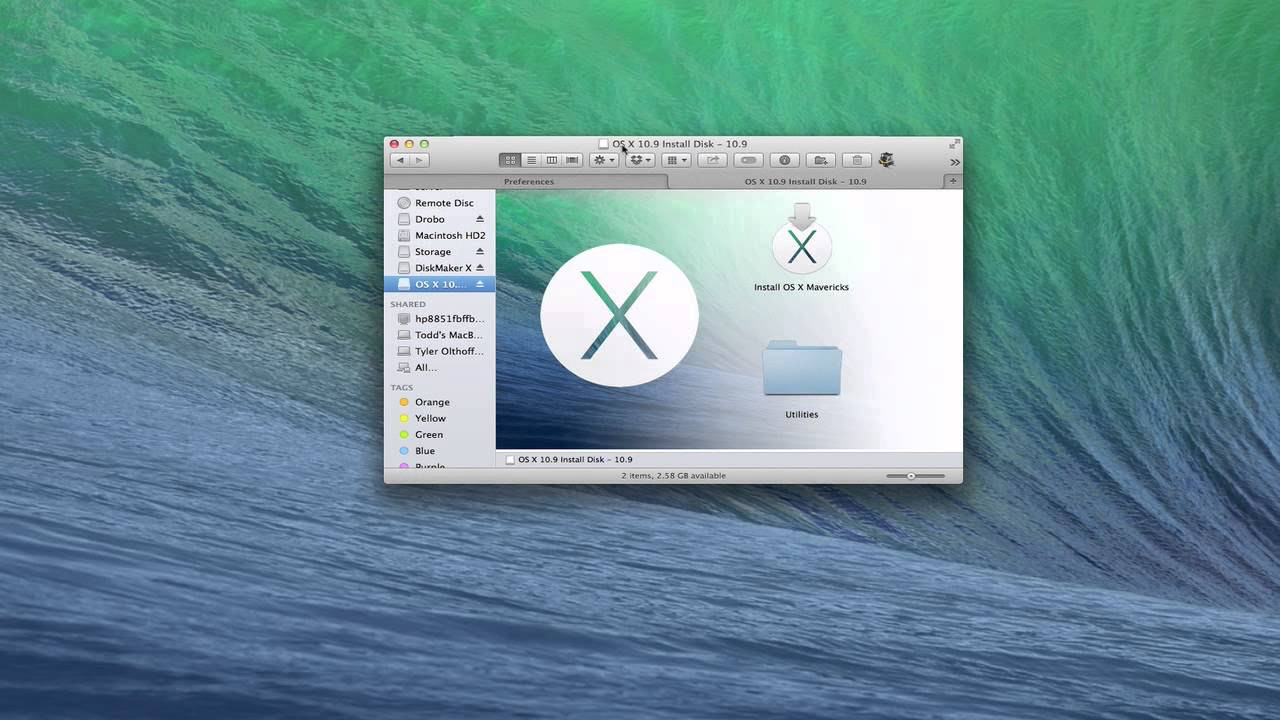Image resolution: width=1280 pixels, height=720 pixels.
Task: Open the Arrange items dropdown
Action: pyautogui.click(x=676, y=160)
